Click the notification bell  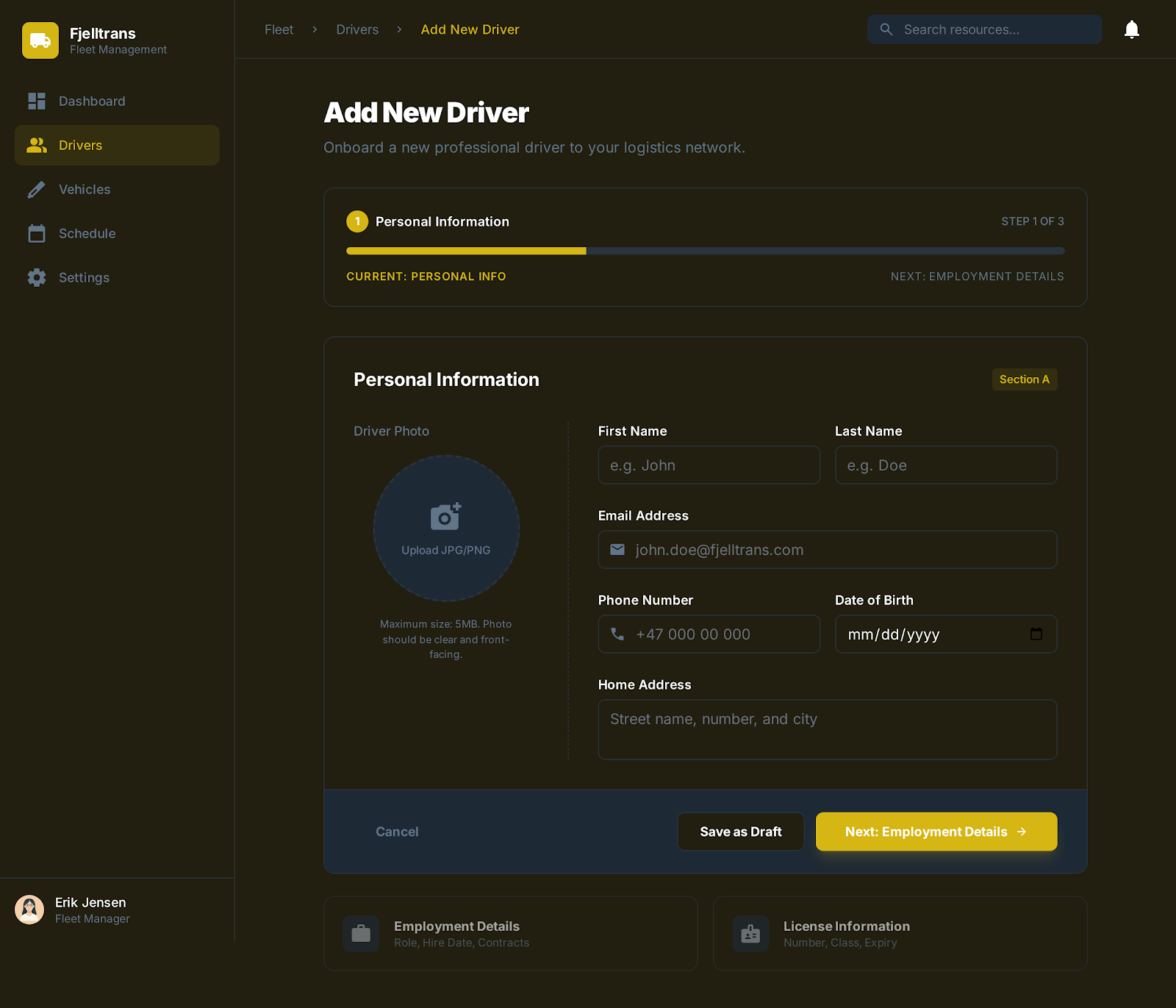tap(1132, 29)
